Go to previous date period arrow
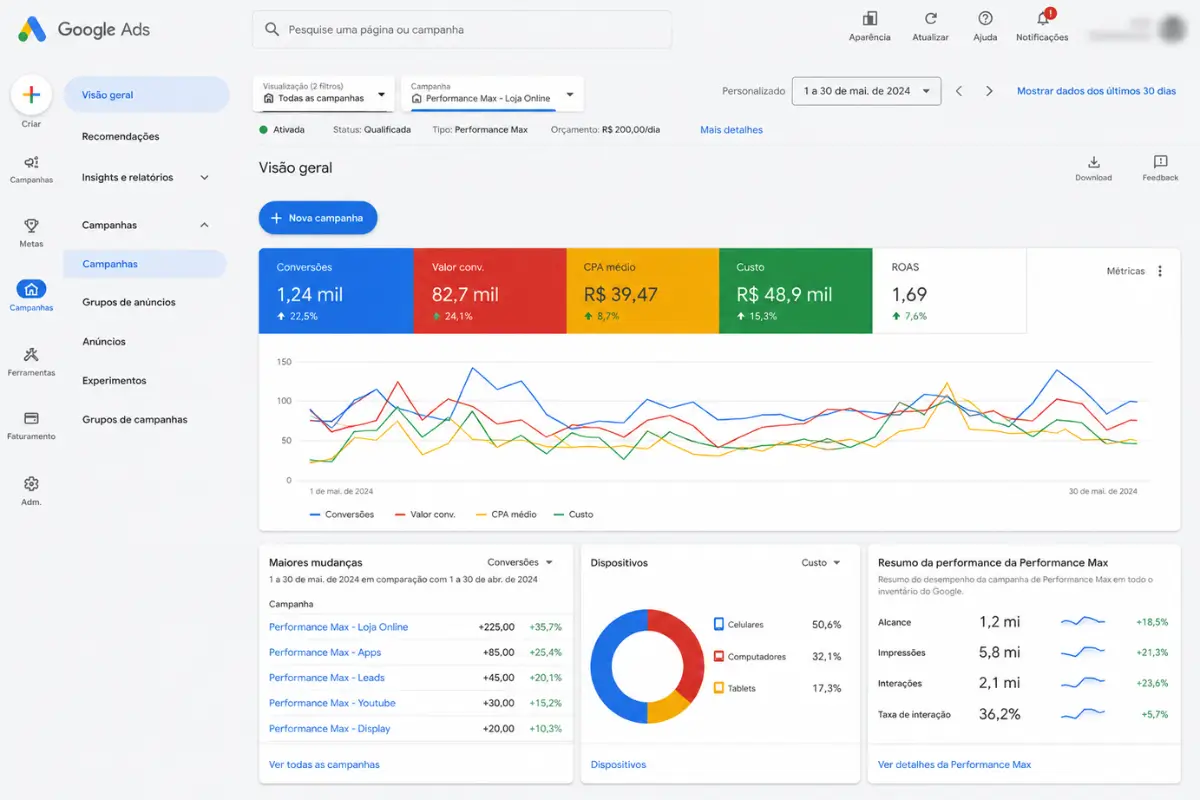1200x800 pixels. (958, 91)
